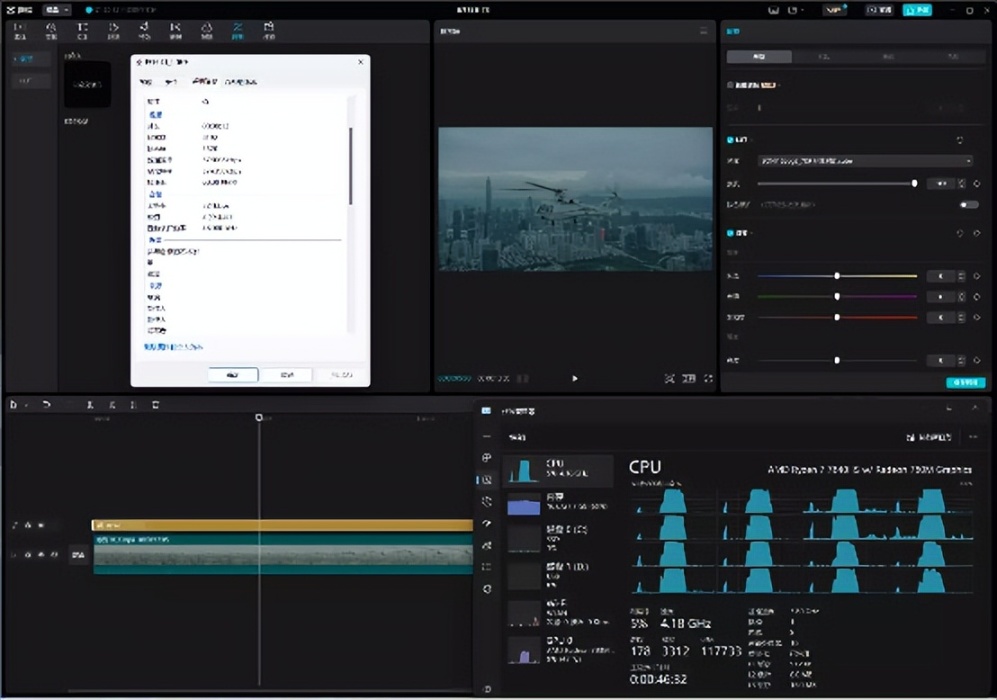The width and height of the screenshot is (997, 700).
Task: Click the undo icon in timeline toolbar
Action: 46,405
